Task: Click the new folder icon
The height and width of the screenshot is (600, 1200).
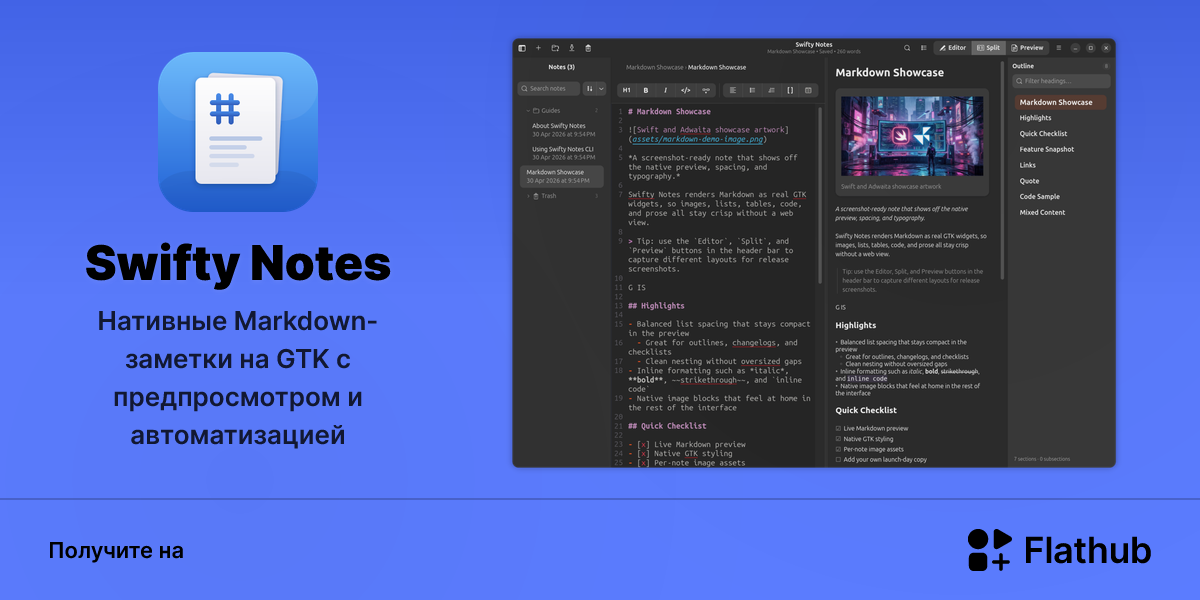Action: point(555,48)
